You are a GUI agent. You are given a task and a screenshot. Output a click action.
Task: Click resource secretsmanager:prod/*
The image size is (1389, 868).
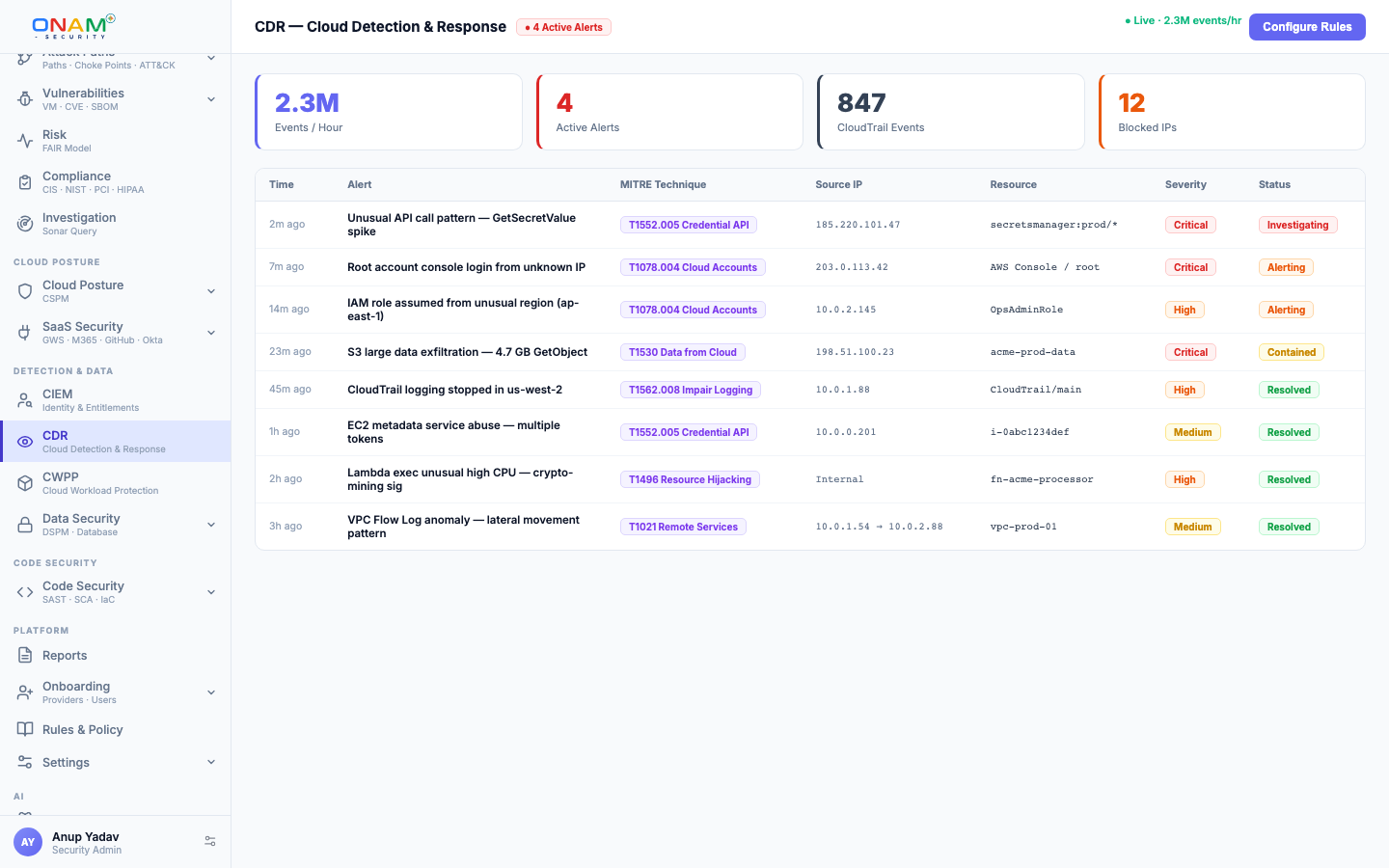point(1053,225)
